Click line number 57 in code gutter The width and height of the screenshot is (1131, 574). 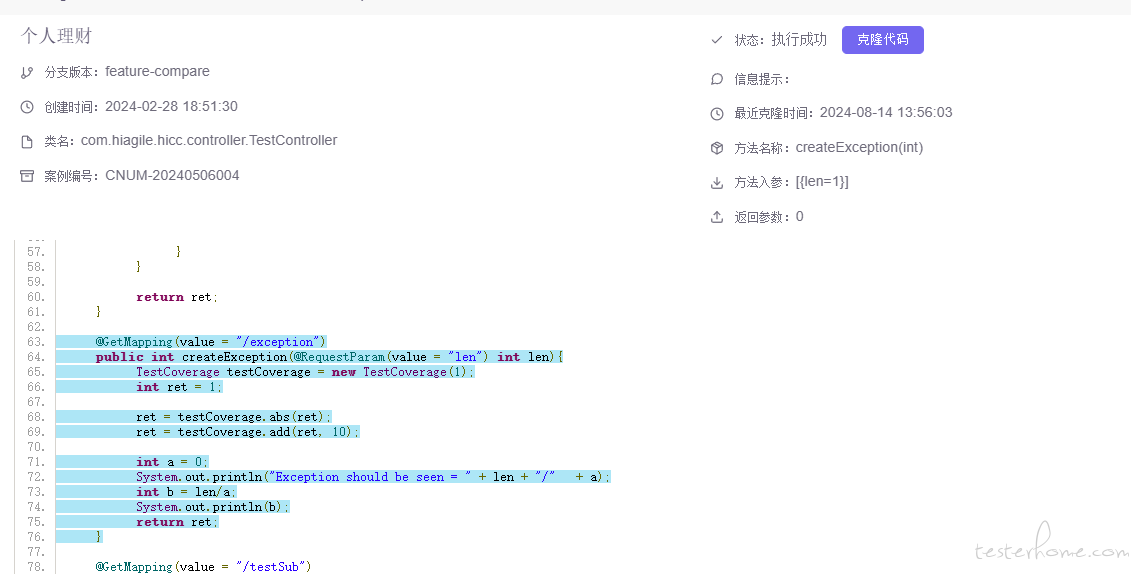[x=36, y=252]
